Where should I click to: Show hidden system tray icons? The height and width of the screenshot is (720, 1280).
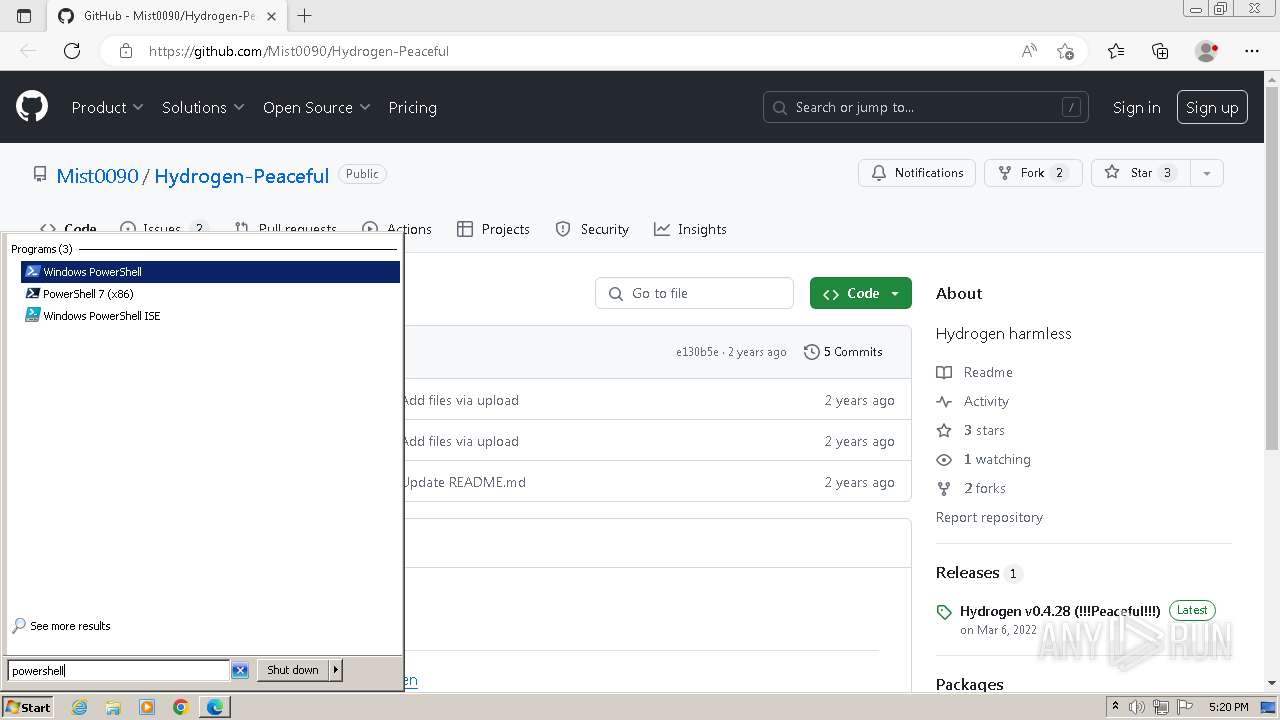1115,707
